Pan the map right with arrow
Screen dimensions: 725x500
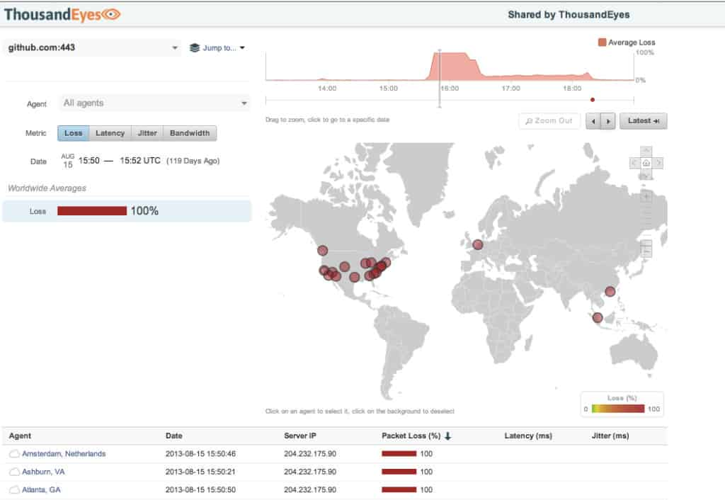(x=658, y=162)
